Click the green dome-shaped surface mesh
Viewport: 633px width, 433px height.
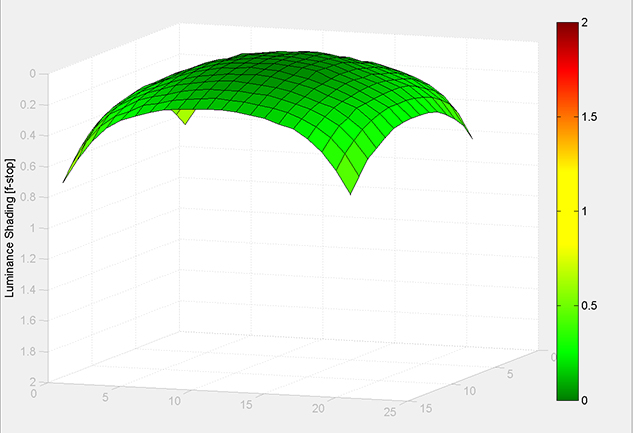267,123
